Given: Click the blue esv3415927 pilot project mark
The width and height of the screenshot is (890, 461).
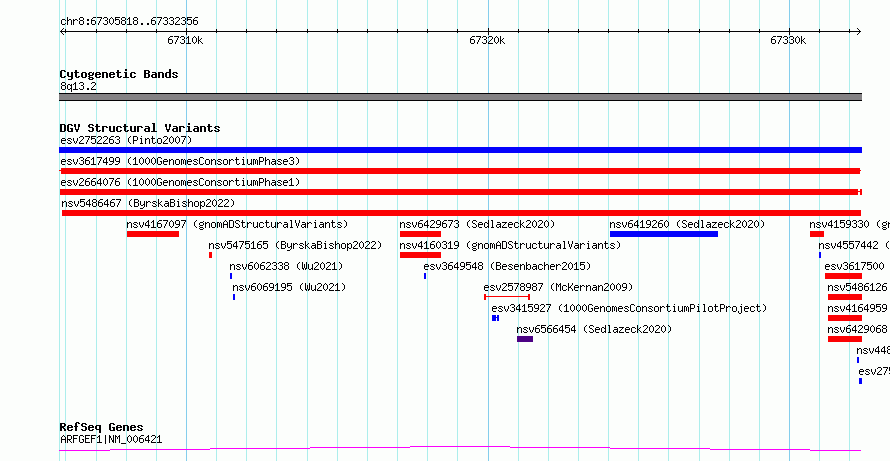Looking at the screenshot, I should [496, 318].
